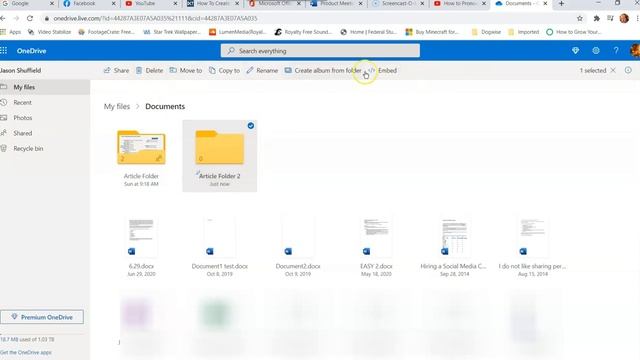Open the Imported bookmarks folder

coord(523,32)
